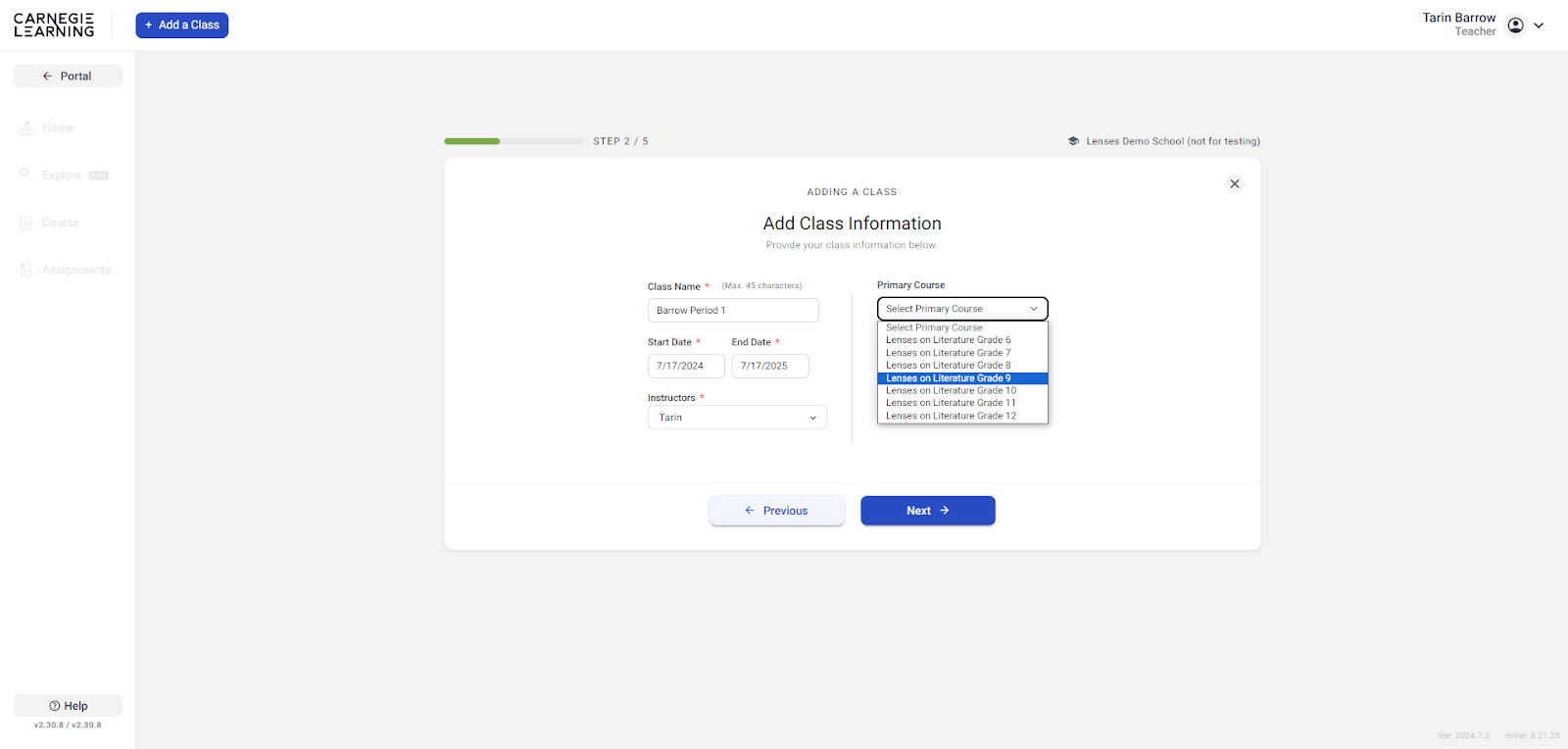This screenshot has width=1568, height=749.
Task: Close the Adding a Class dialog
Action: tap(1235, 184)
